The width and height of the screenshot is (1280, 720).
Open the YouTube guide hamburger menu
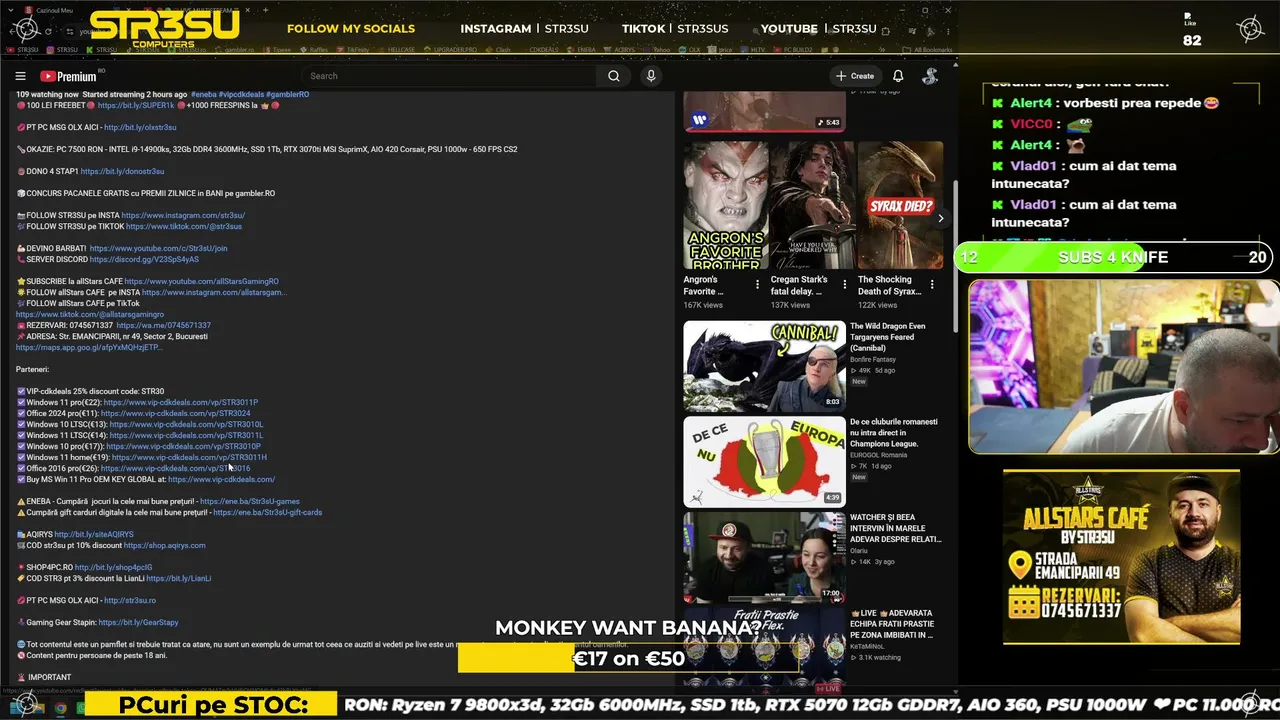[20, 76]
